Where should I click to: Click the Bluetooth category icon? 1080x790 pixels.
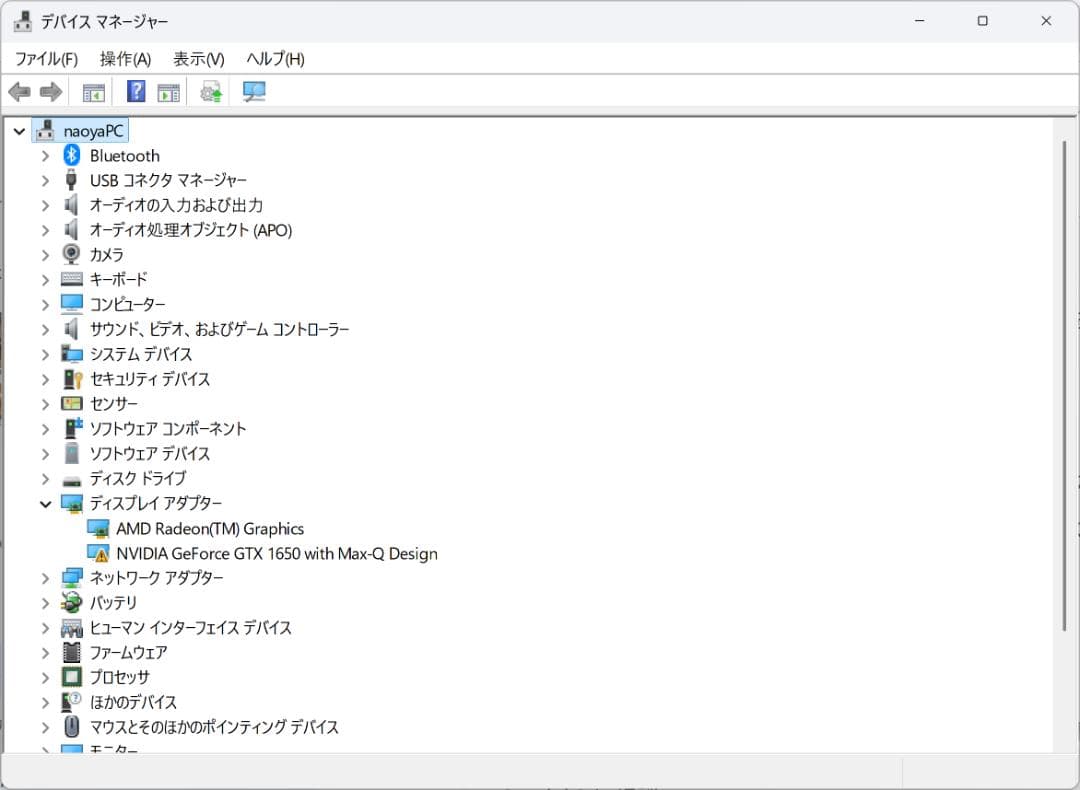(x=71, y=155)
